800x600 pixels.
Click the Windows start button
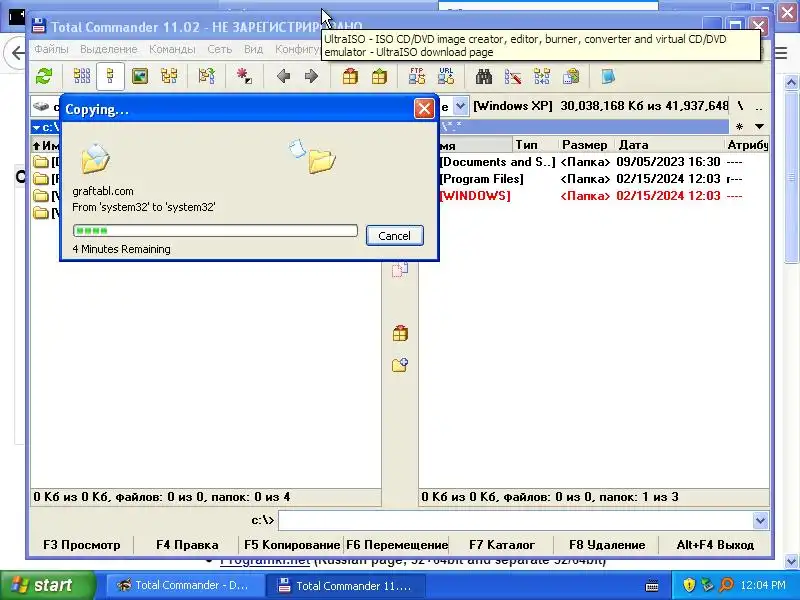(x=47, y=585)
